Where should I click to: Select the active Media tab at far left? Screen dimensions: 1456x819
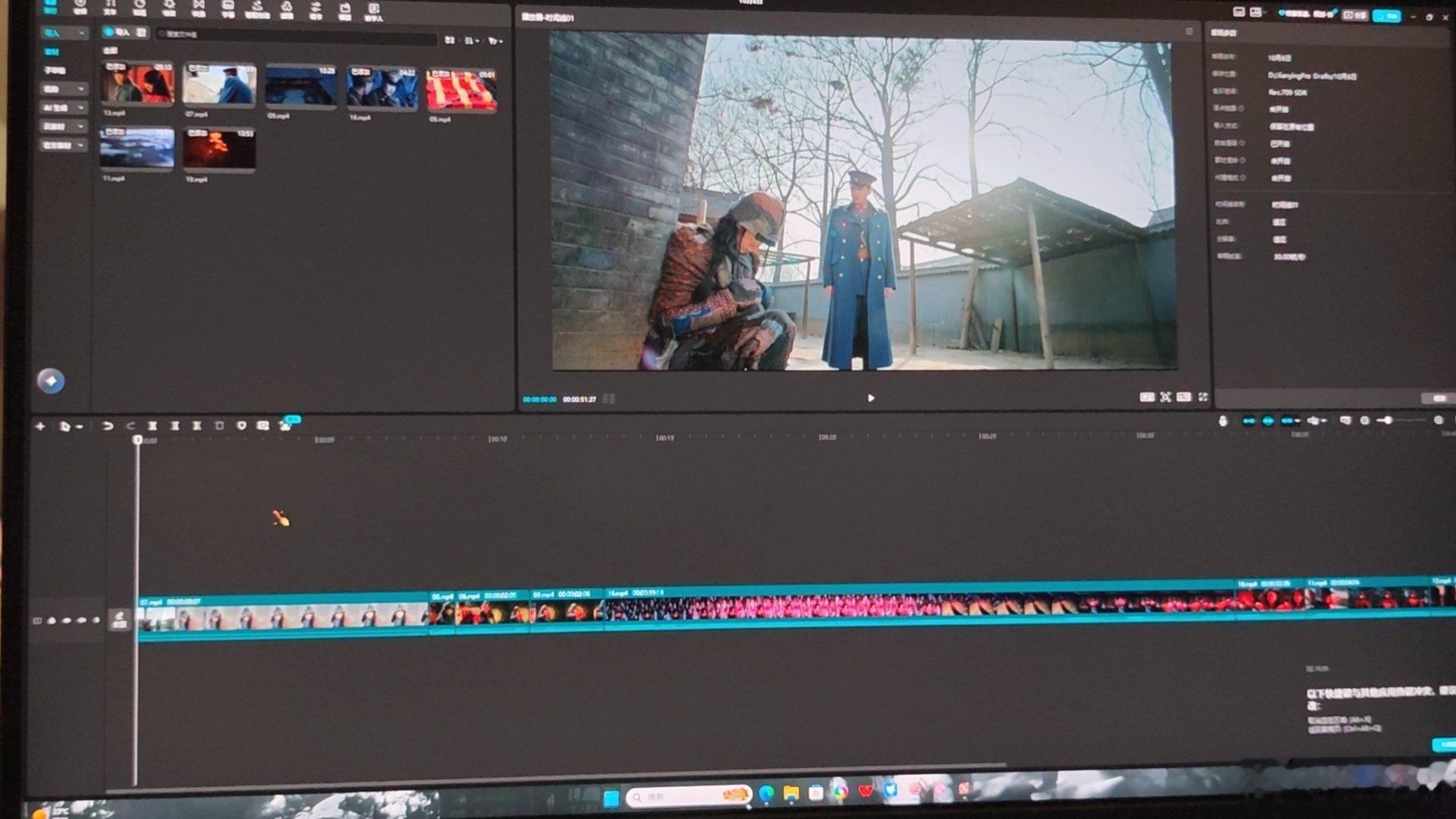click(x=51, y=6)
